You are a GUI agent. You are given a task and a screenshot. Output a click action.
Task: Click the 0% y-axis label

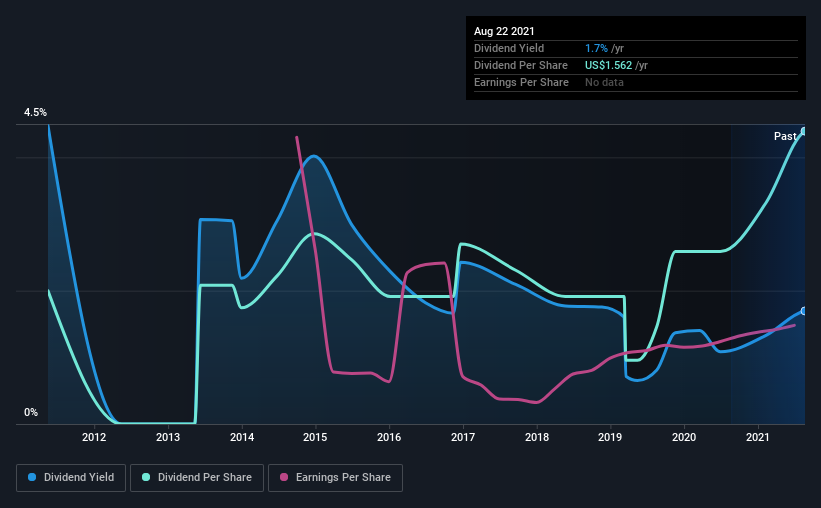[x=31, y=413]
